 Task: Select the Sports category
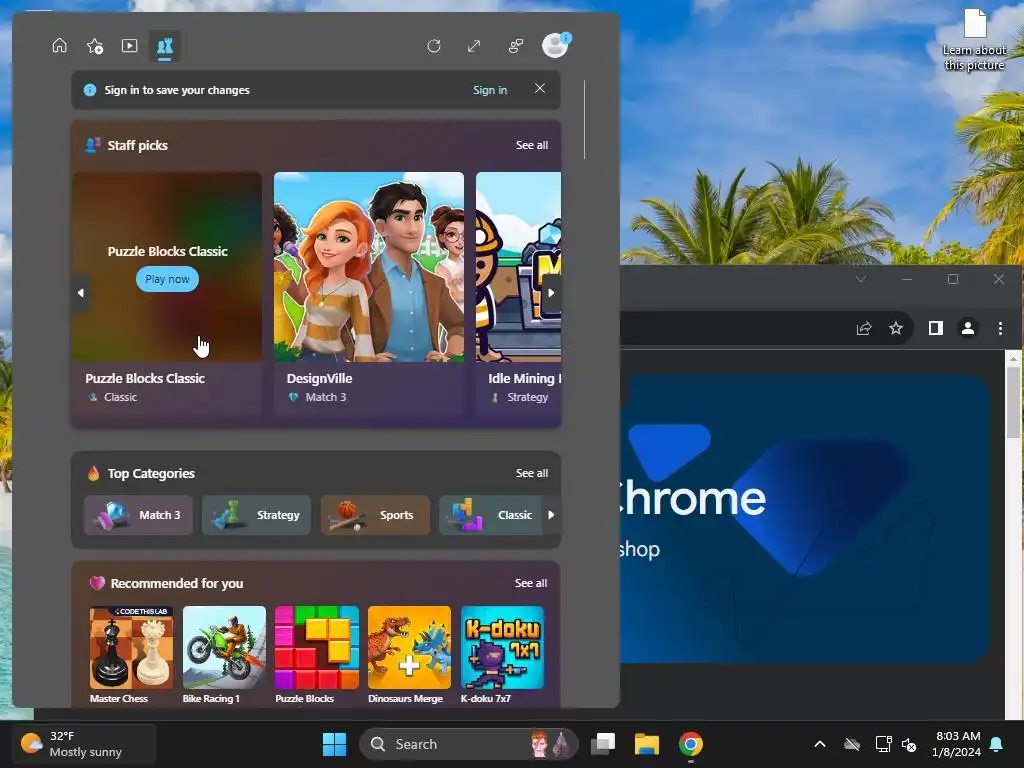[x=376, y=515]
